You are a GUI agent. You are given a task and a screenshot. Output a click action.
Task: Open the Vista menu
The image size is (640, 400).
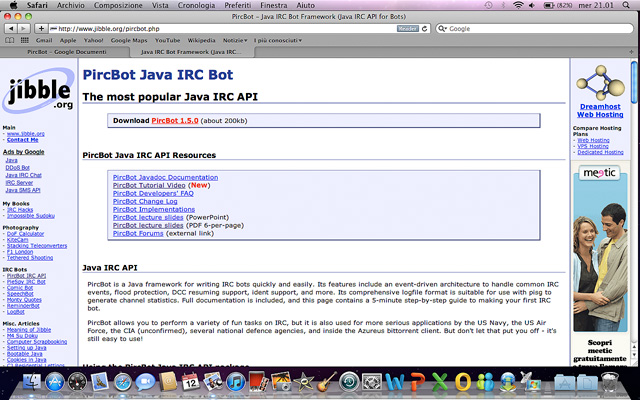tap(160, 5)
